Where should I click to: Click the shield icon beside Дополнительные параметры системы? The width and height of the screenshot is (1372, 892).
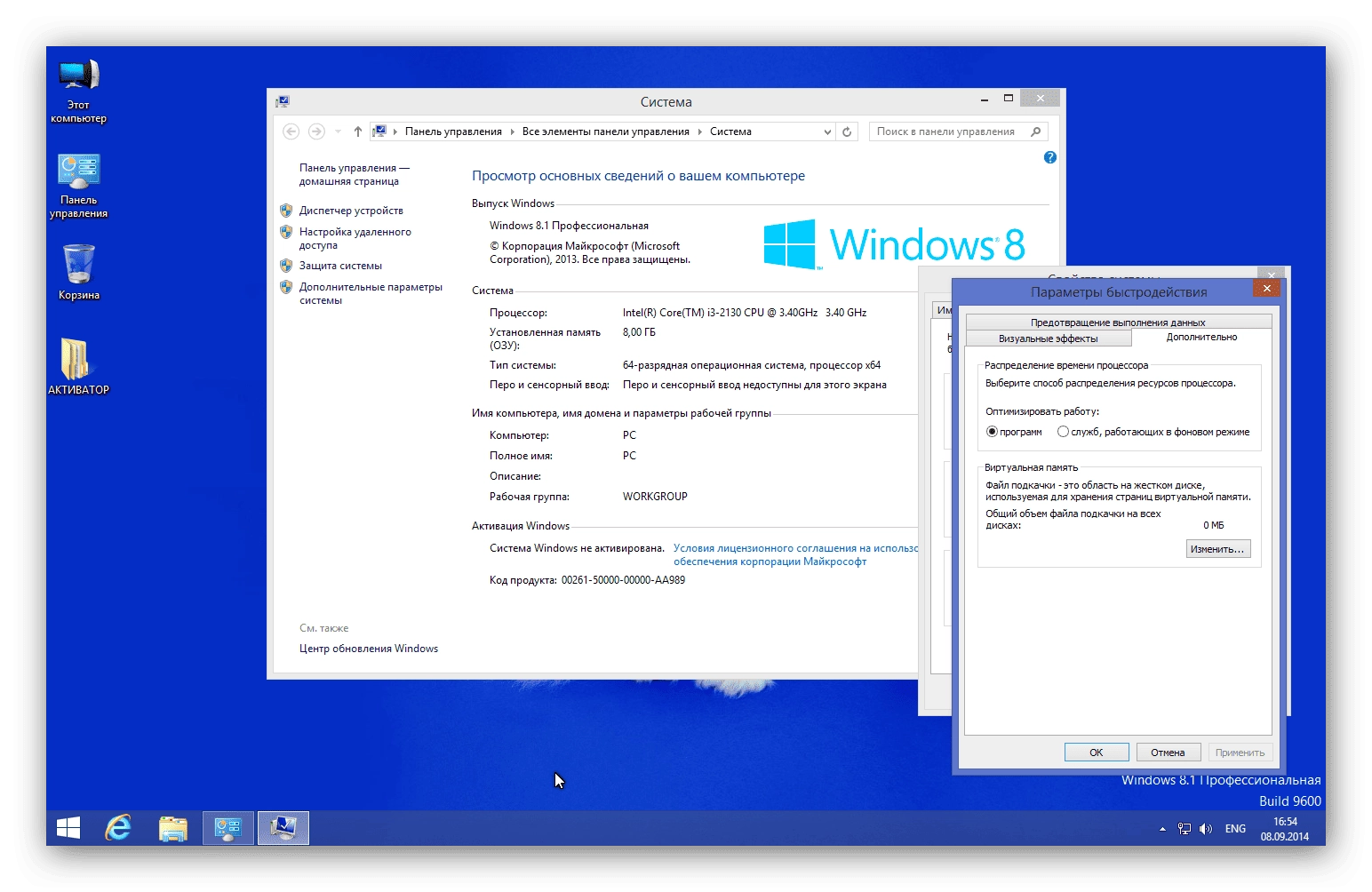click(x=286, y=287)
